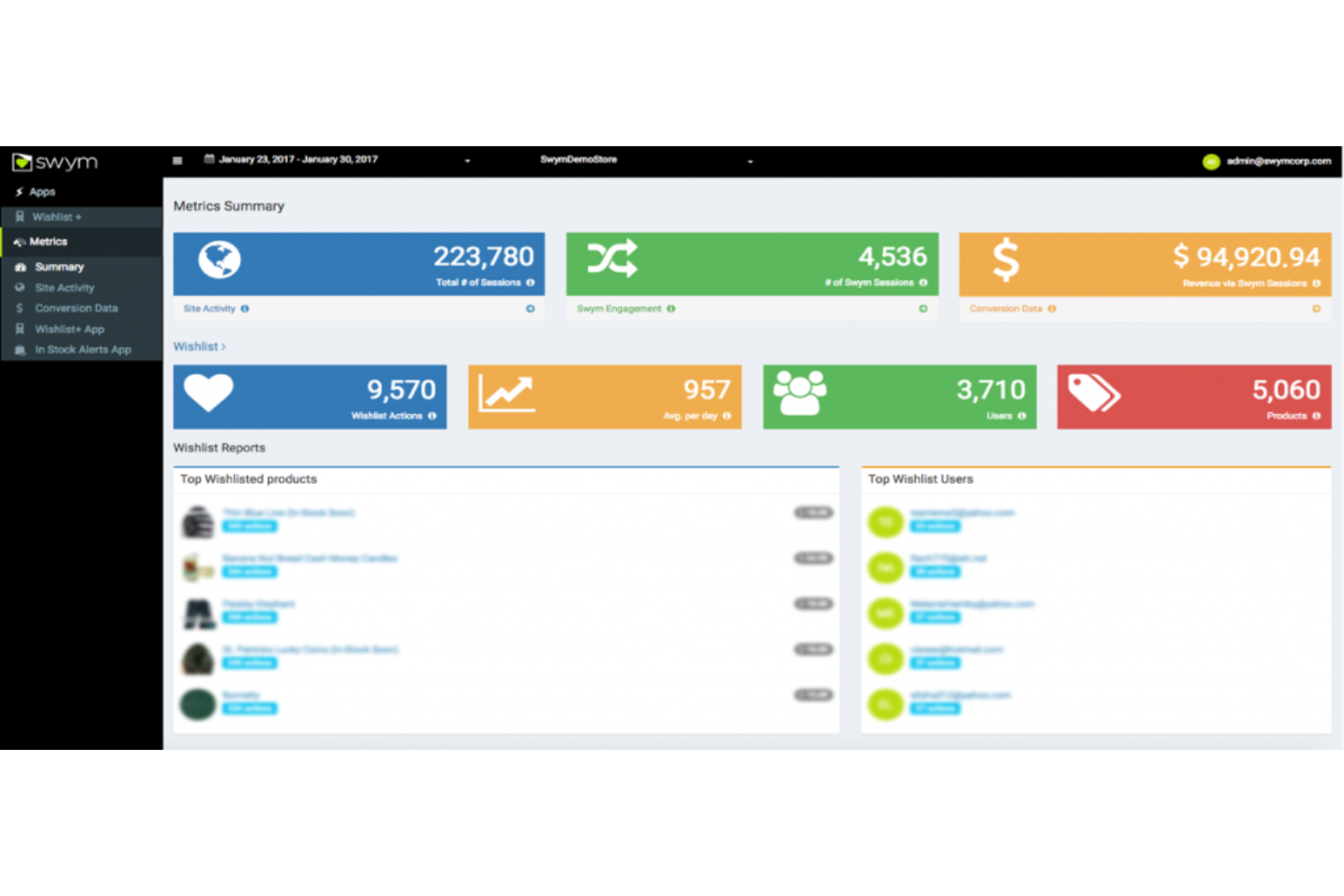Click the arrow icon in Site Activity footer

pos(530,309)
